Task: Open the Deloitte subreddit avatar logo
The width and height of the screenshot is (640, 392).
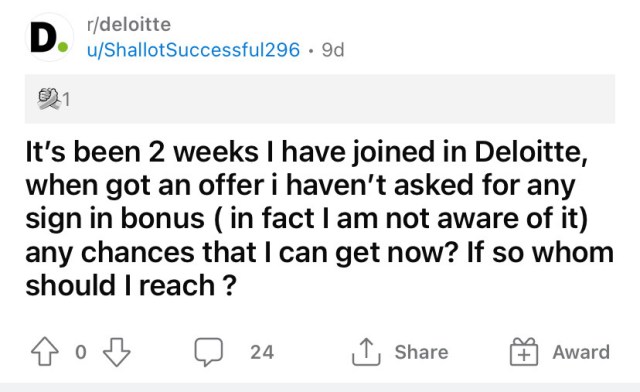Action: point(49,37)
